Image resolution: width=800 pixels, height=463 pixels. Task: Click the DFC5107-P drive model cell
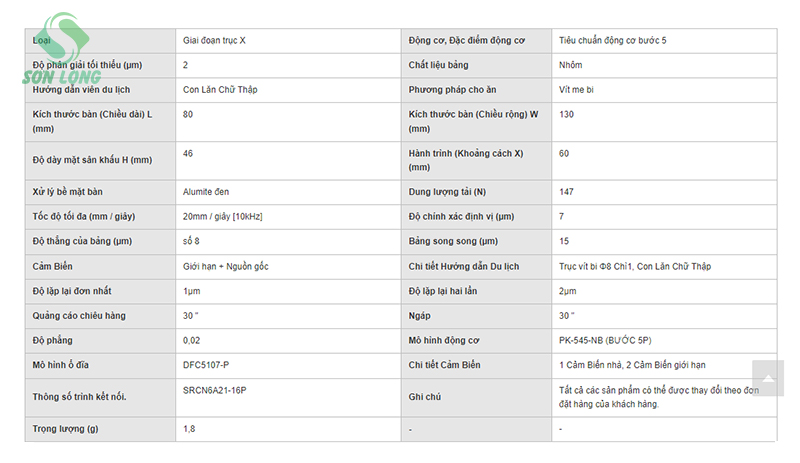[x=288, y=365]
